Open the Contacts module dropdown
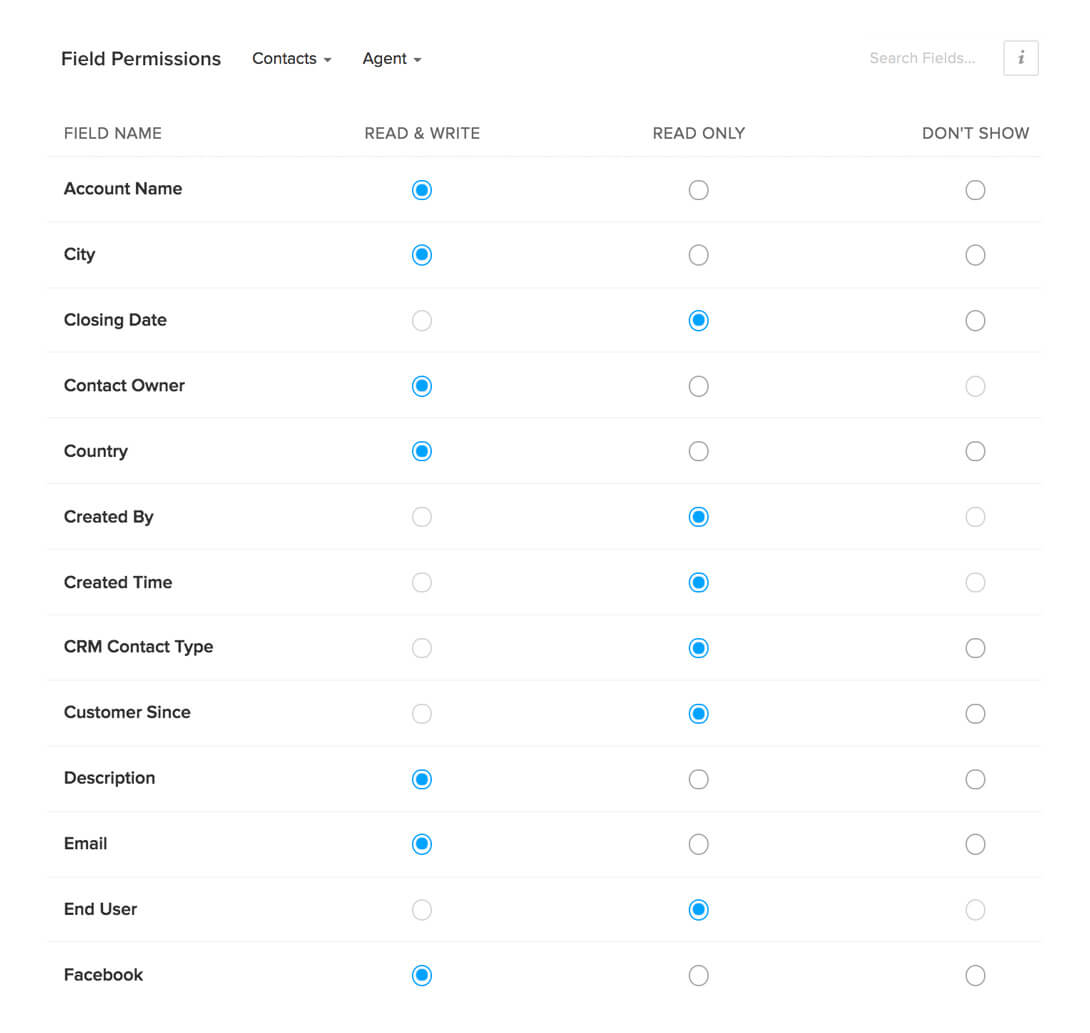Screen dimensions: 1090x1033 [x=291, y=59]
